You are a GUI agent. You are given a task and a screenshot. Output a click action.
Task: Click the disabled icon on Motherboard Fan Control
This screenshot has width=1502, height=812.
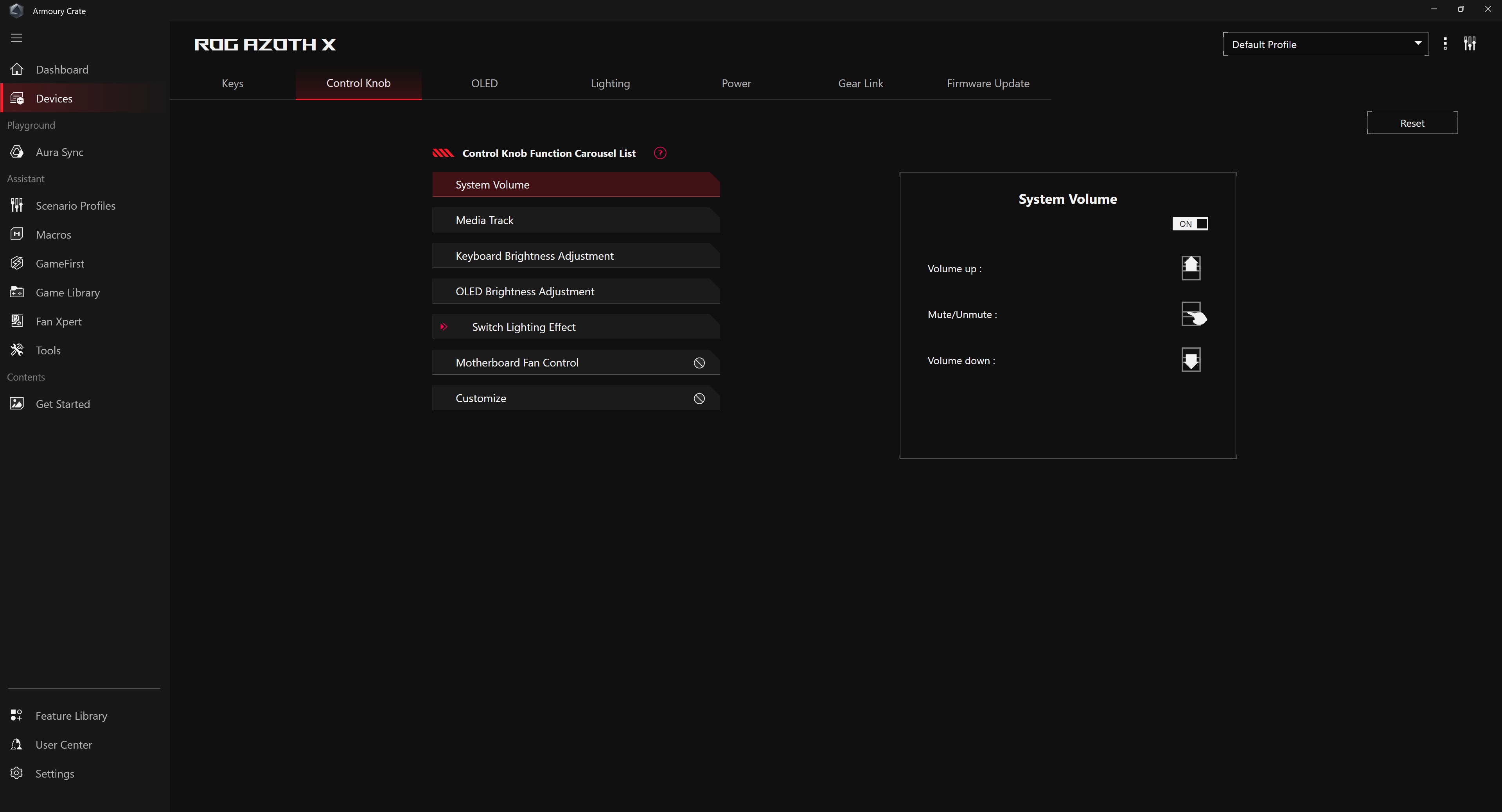click(x=699, y=363)
